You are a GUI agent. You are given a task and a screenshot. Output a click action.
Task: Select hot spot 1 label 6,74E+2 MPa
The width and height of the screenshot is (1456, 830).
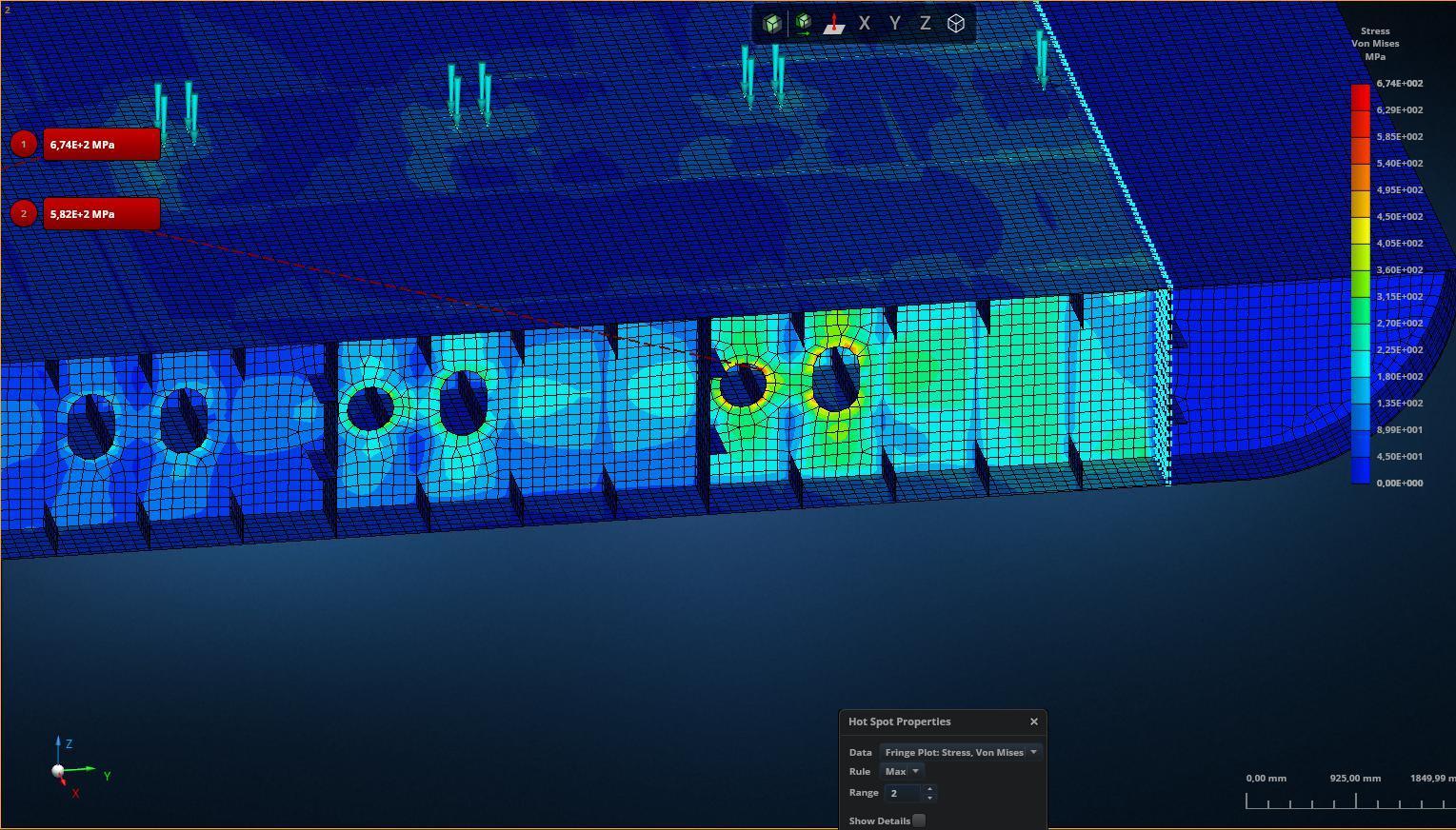tap(100, 145)
